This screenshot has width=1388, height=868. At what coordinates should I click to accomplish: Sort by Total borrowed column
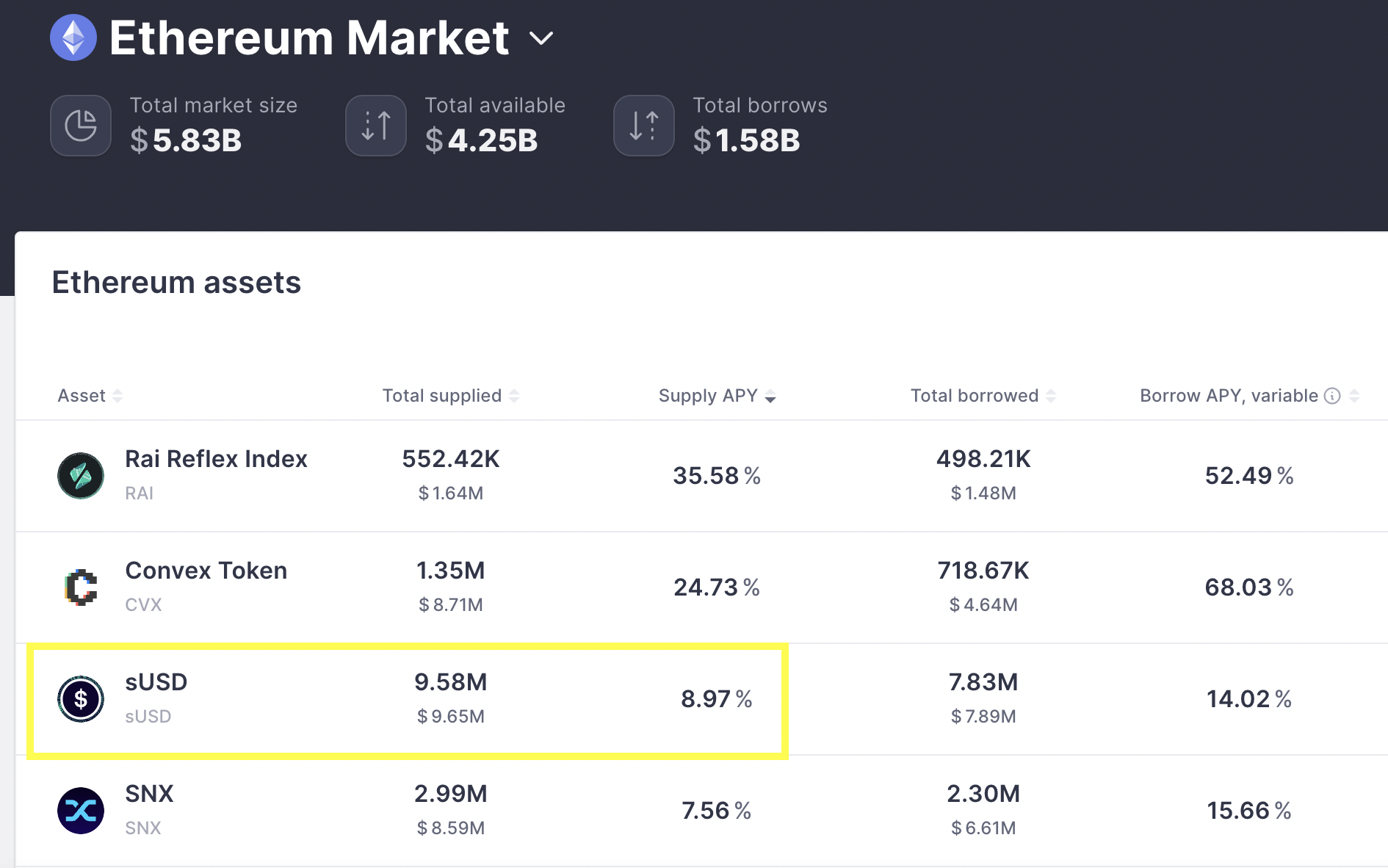pyautogui.click(x=983, y=396)
